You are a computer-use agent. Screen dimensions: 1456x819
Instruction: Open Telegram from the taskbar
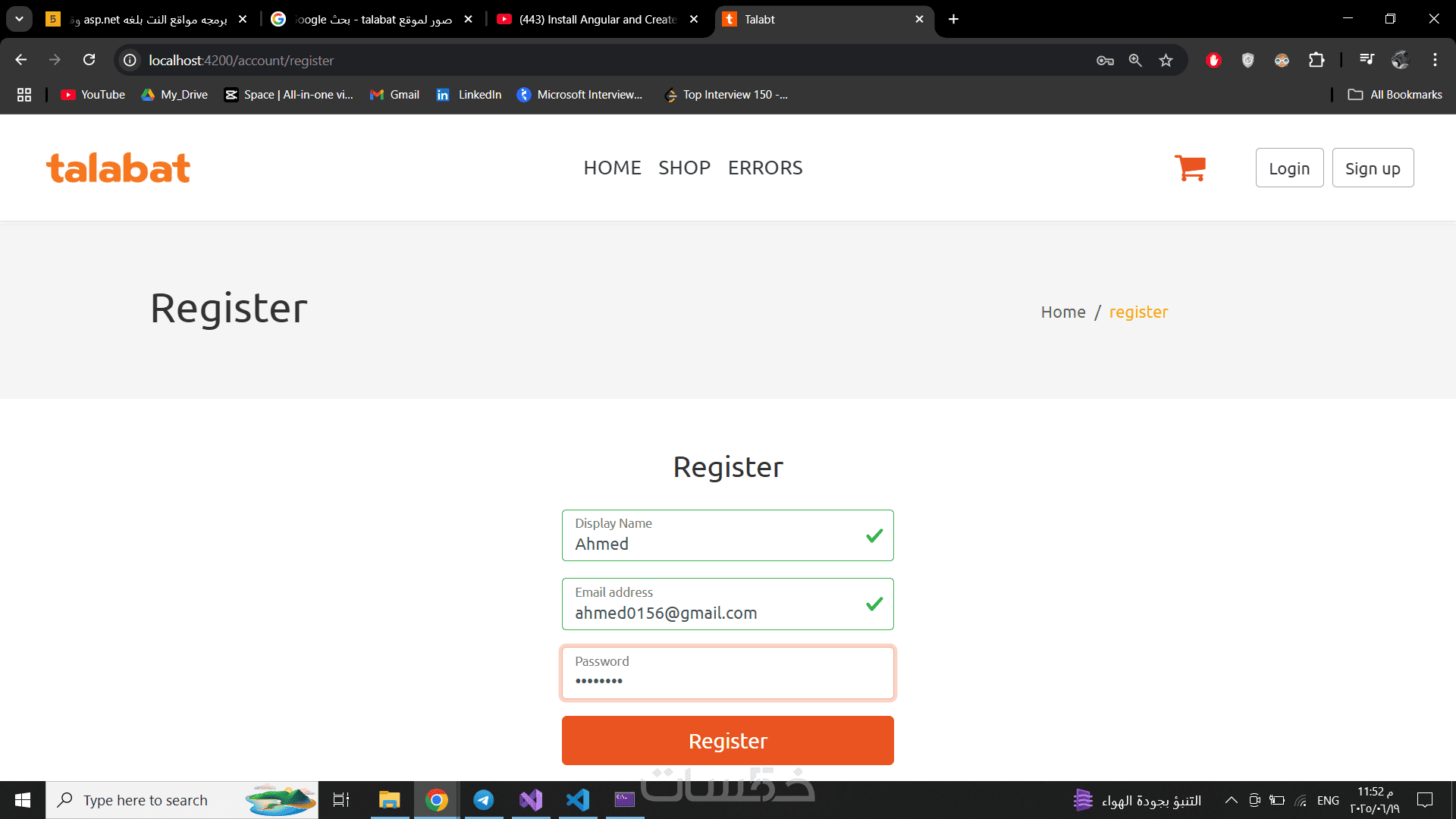pos(484,800)
